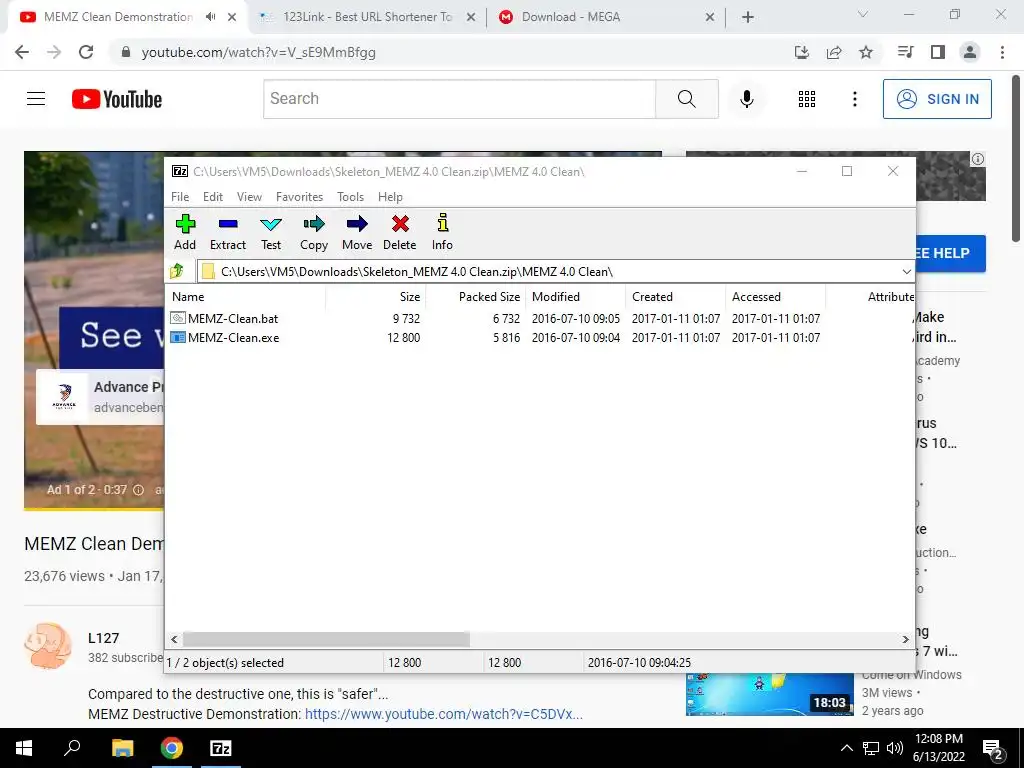Sort by the Accessed column header
This screenshot has width=1024, height=768.
pos(776,296)
